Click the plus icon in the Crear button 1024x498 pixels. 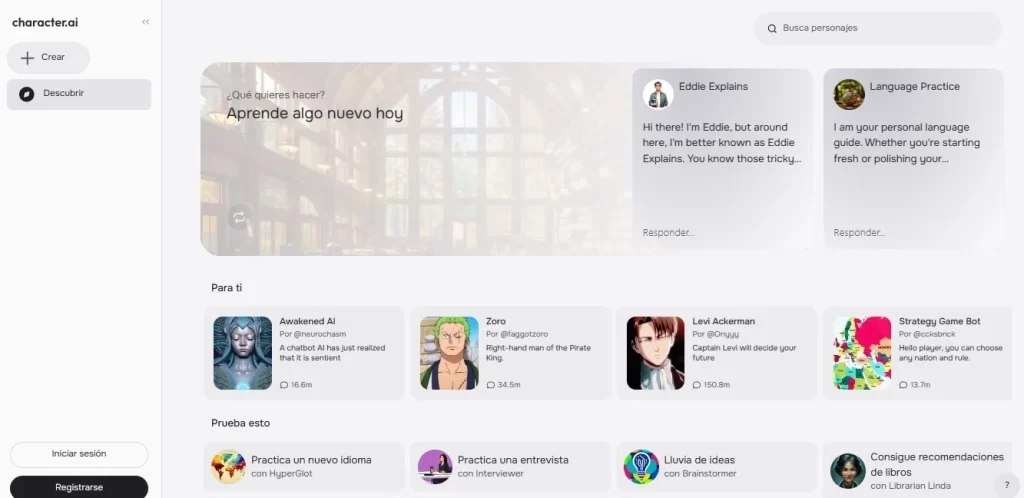click(27, 58)
